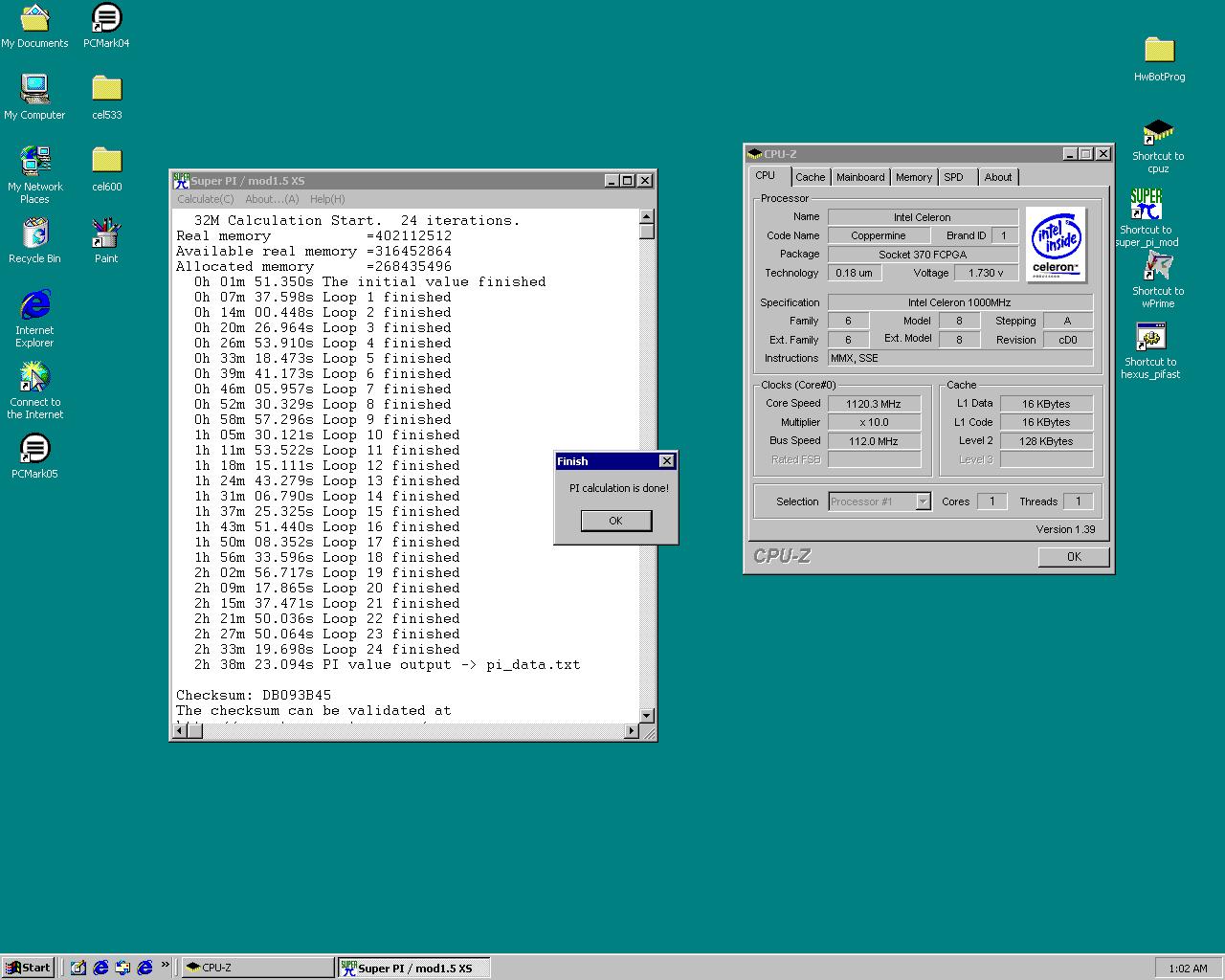Open the Start menu
1225x980 pixels.
pos(27,968)
